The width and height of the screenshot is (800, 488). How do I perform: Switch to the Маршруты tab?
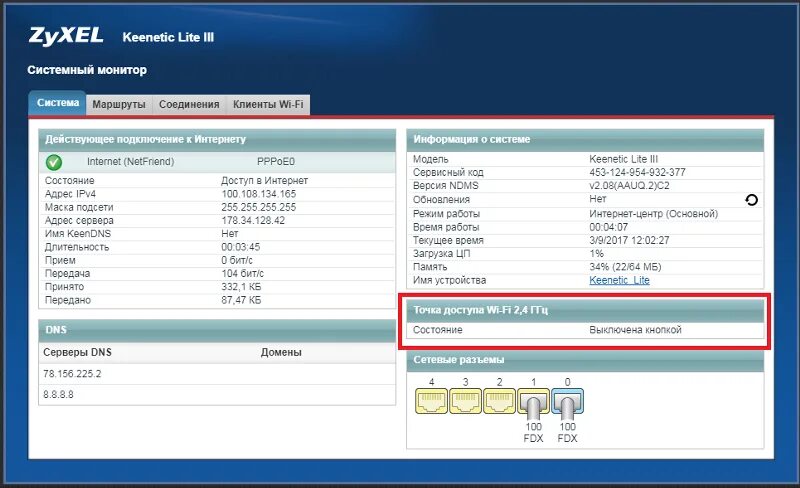(x=119, y=105)
